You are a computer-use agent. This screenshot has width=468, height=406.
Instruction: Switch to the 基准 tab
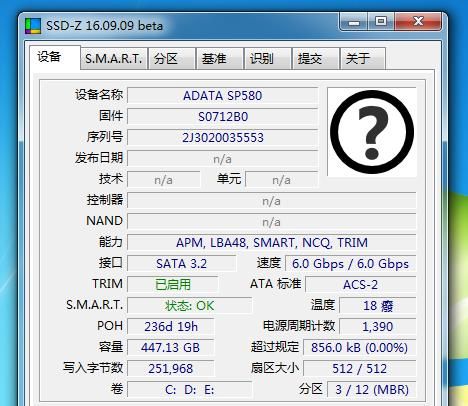(220, 59)
